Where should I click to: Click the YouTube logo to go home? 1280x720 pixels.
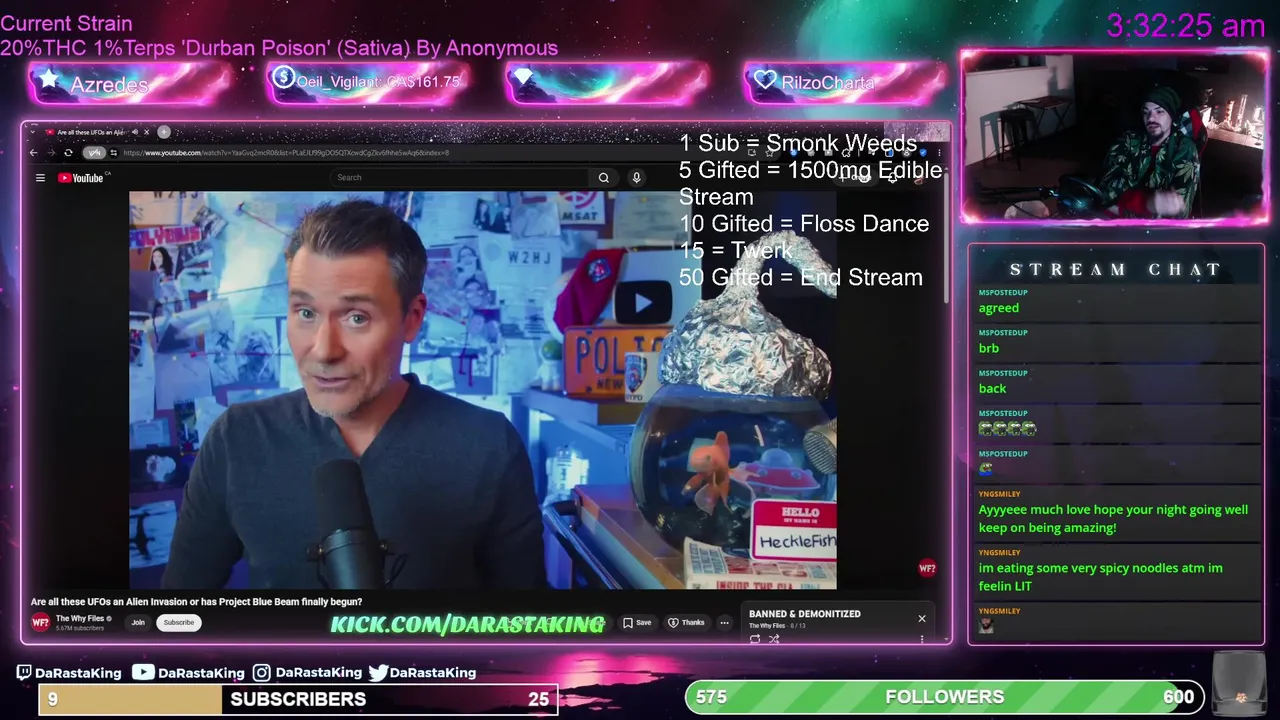pyautogui.click(x=81, y=178)
